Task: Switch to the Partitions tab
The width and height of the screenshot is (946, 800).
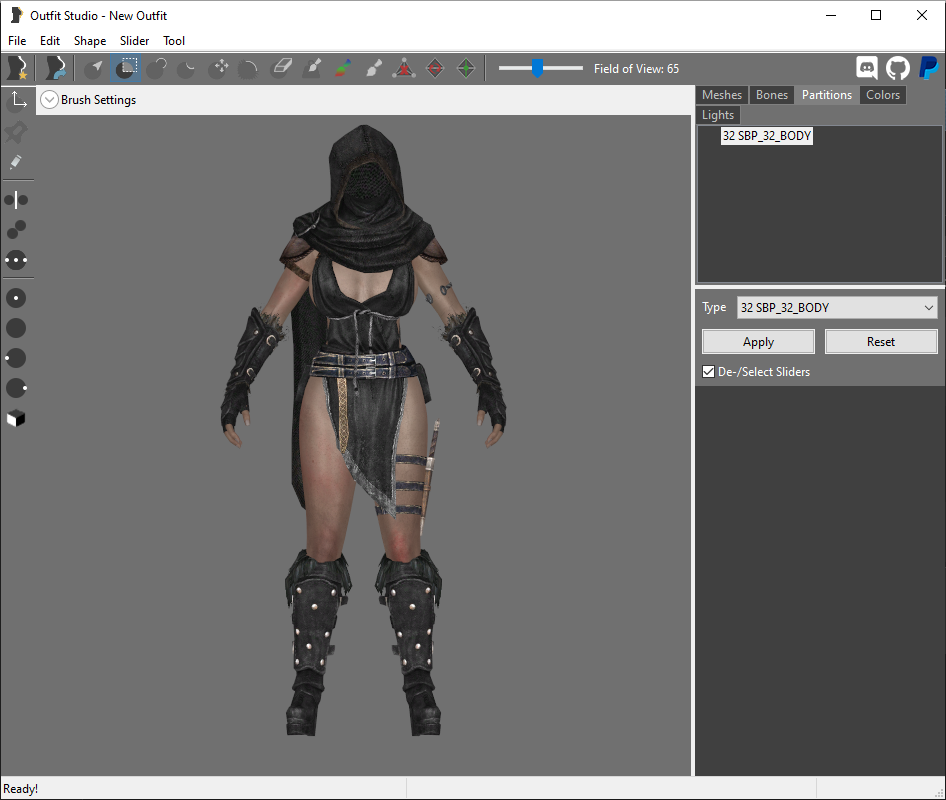Action: (x=827, y=95)
